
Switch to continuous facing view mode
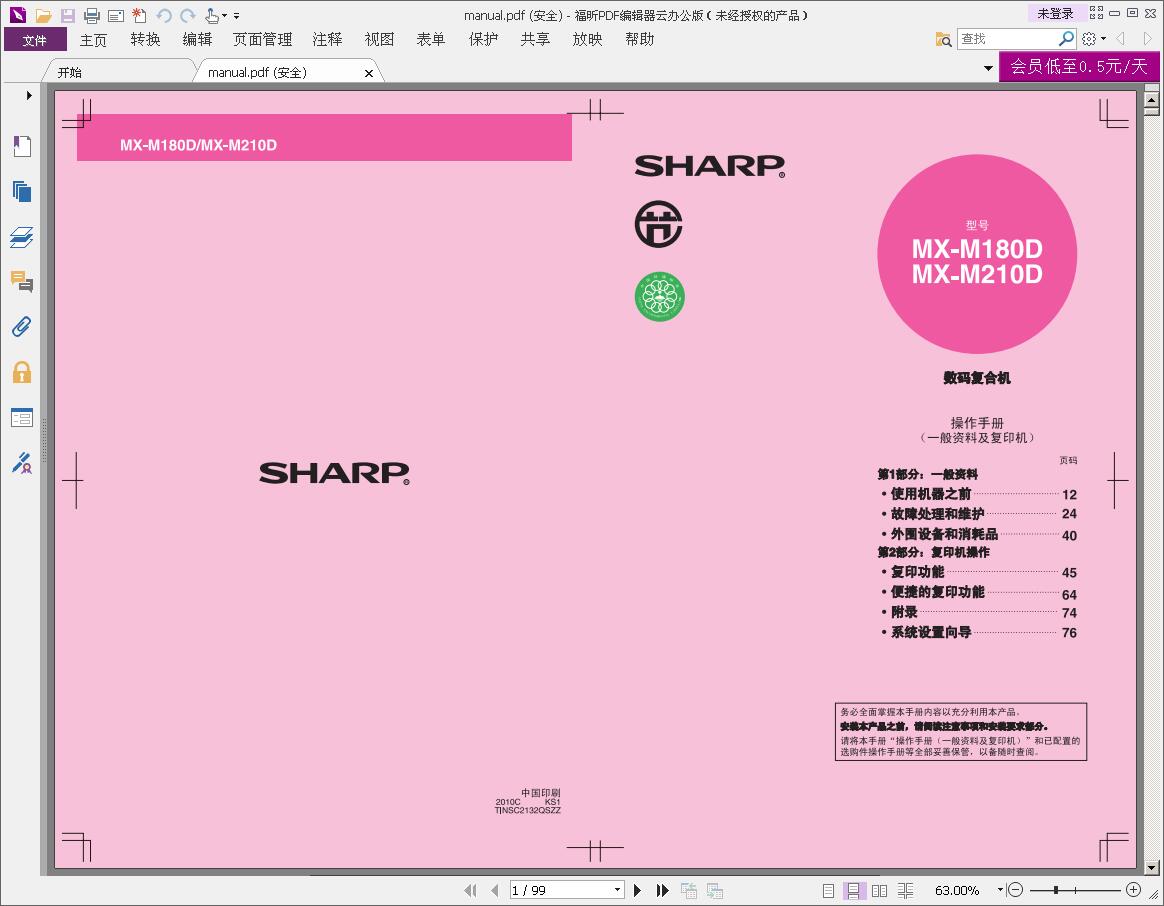tap(906, 890)
